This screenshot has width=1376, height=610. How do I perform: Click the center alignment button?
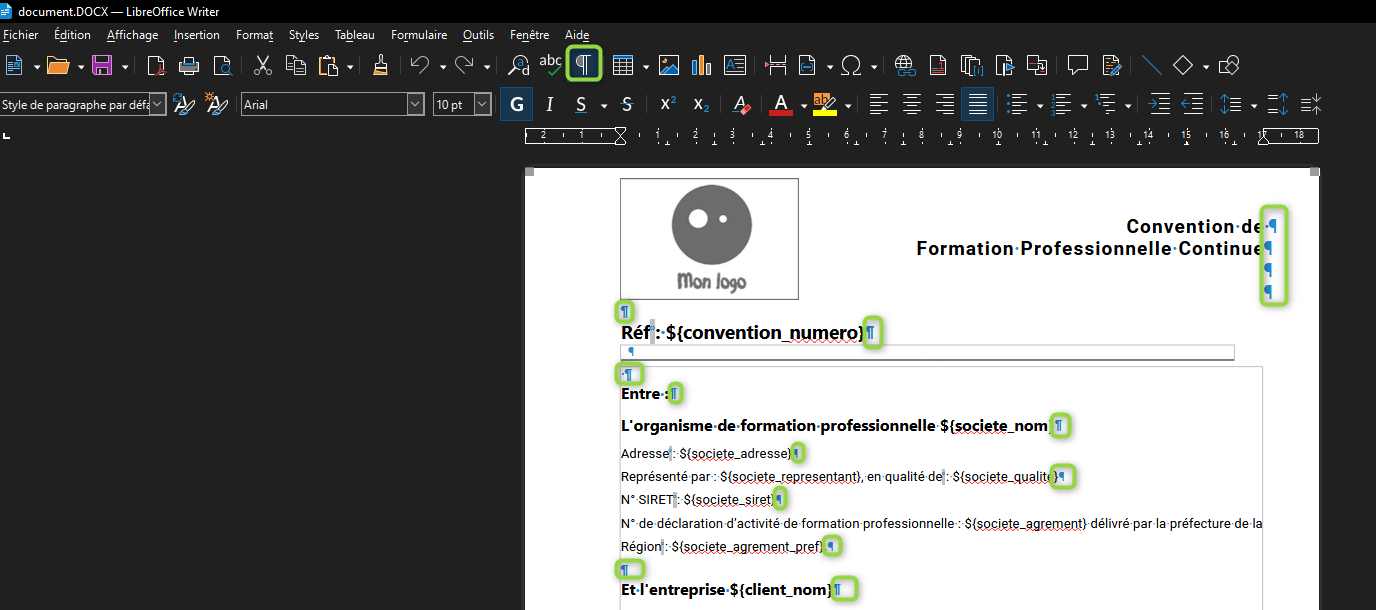coord(912,104)
